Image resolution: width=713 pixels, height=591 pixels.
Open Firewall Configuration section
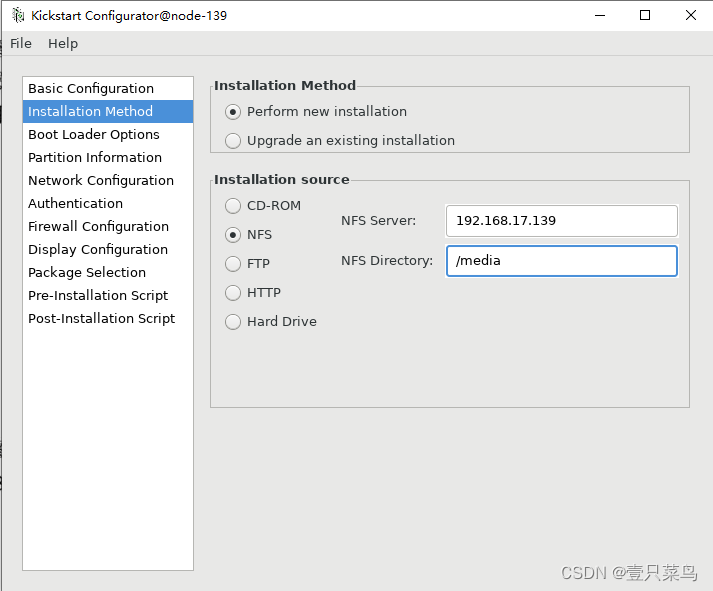108,226
